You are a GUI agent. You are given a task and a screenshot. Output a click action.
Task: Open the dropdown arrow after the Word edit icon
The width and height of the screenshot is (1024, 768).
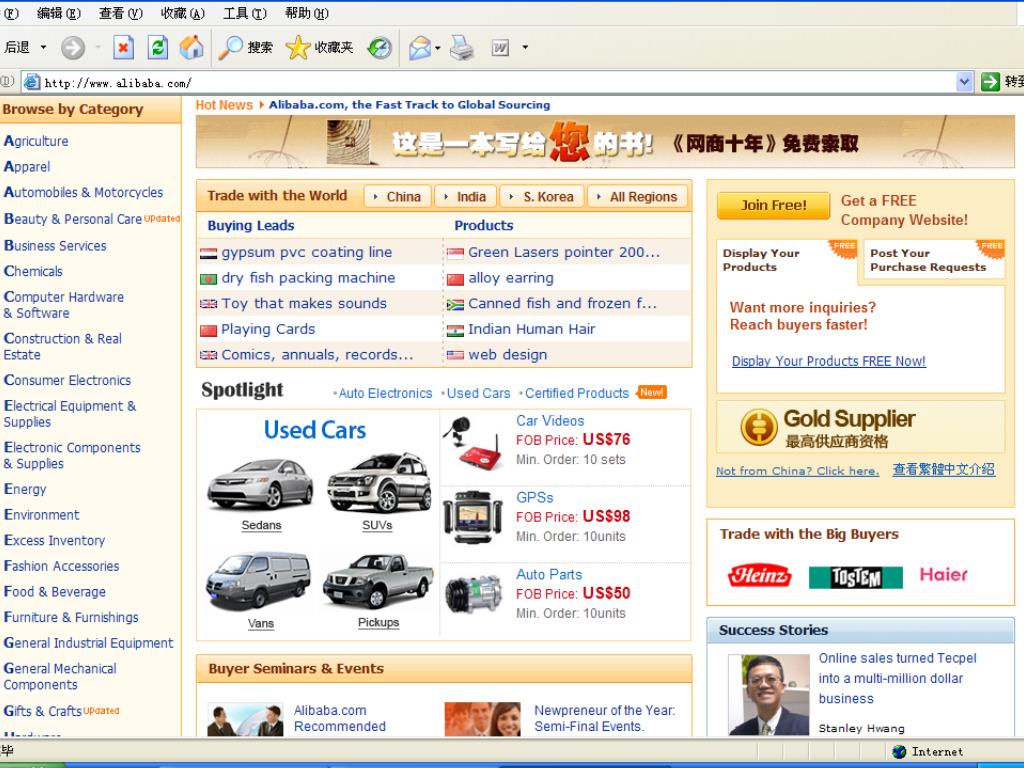[525, 47]
